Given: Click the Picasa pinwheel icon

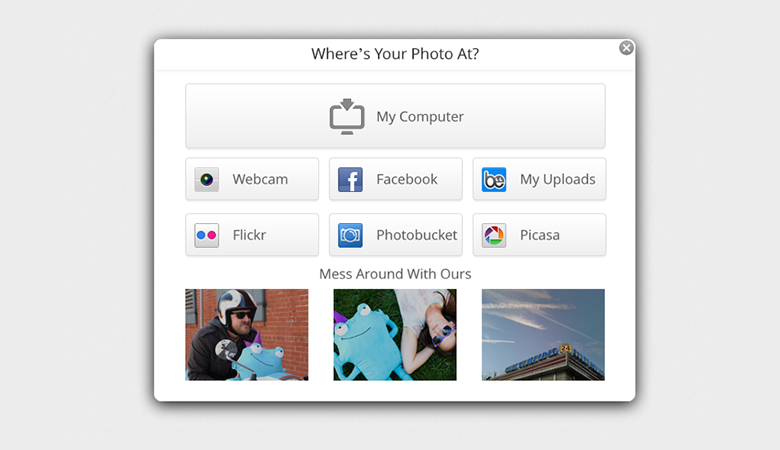Looking at the screenshot, I should point(494,235).
